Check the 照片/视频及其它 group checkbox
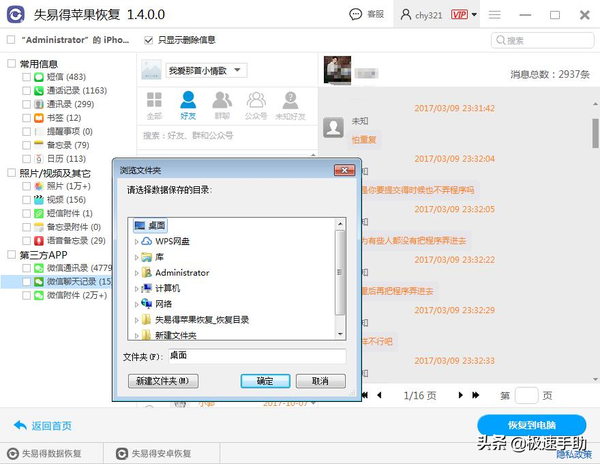 [x=11, y=173]
